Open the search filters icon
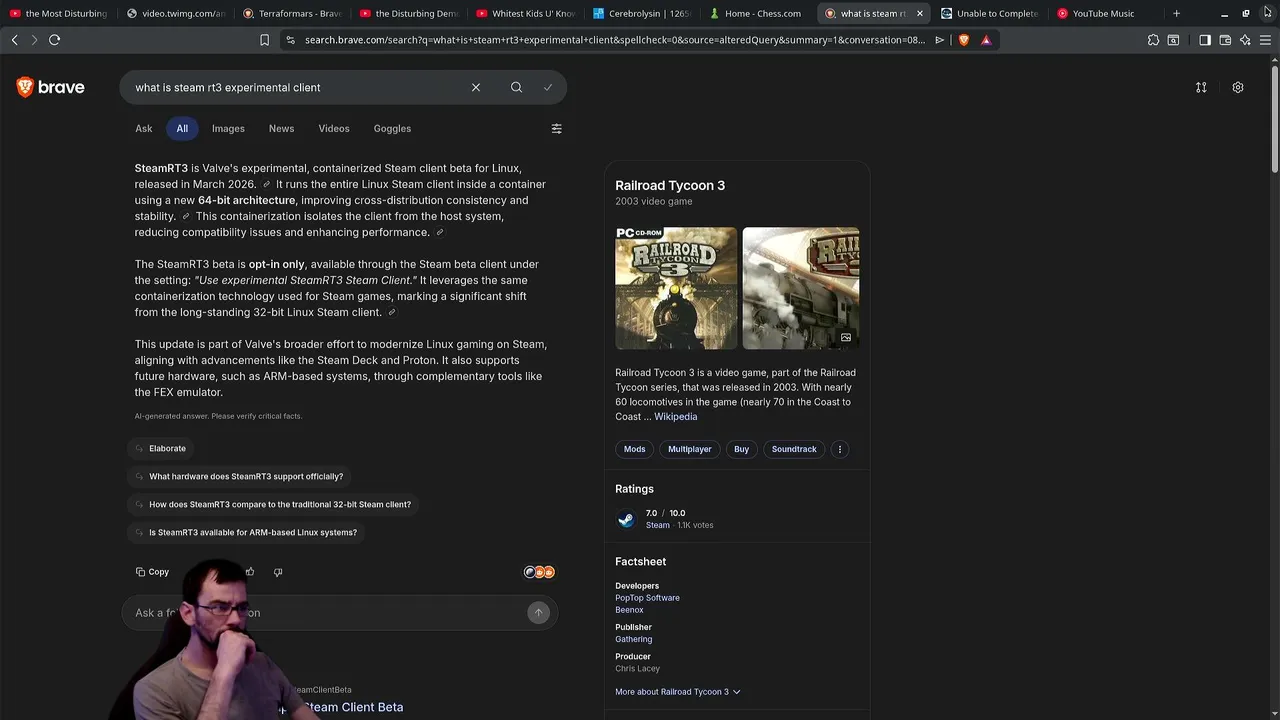The width and height of the screenshot is (1280, 720). (557, 128)
